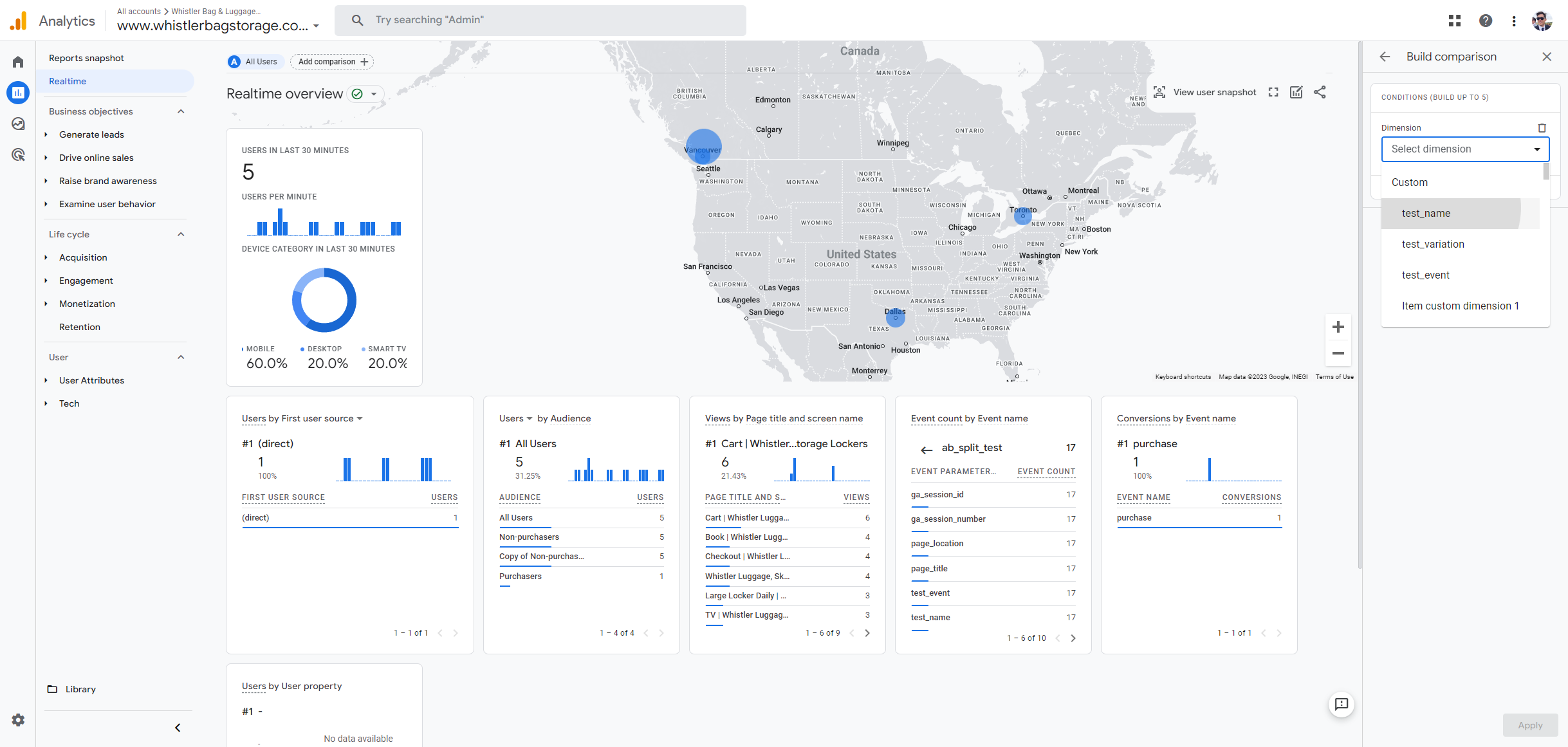This screenshot has width=1568, height=747.
Task: Zoom out on the map
Action: tap(1338, 353)
